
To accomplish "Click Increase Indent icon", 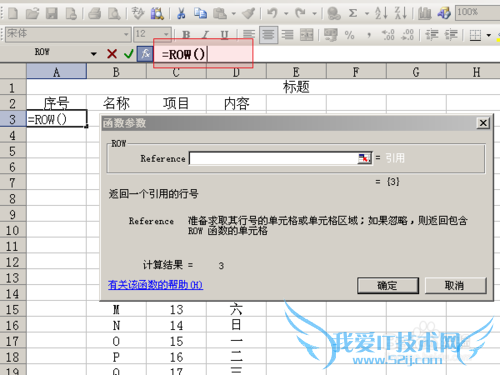I will tap(451, 35).
